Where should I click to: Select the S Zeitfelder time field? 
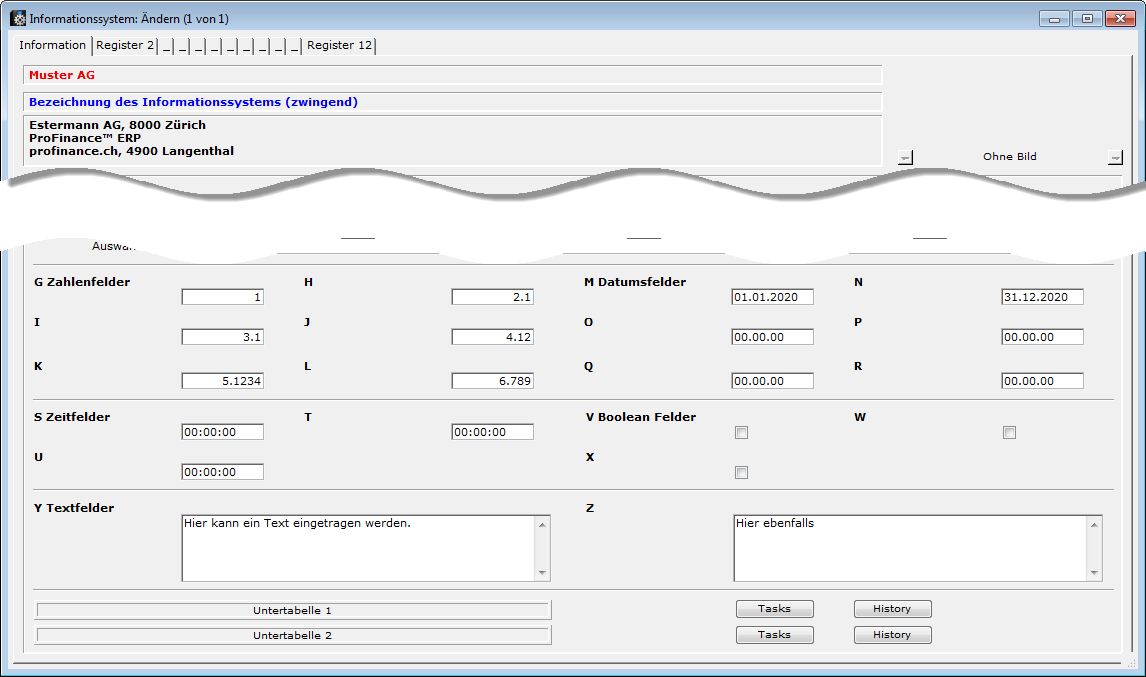click(222, 432)
